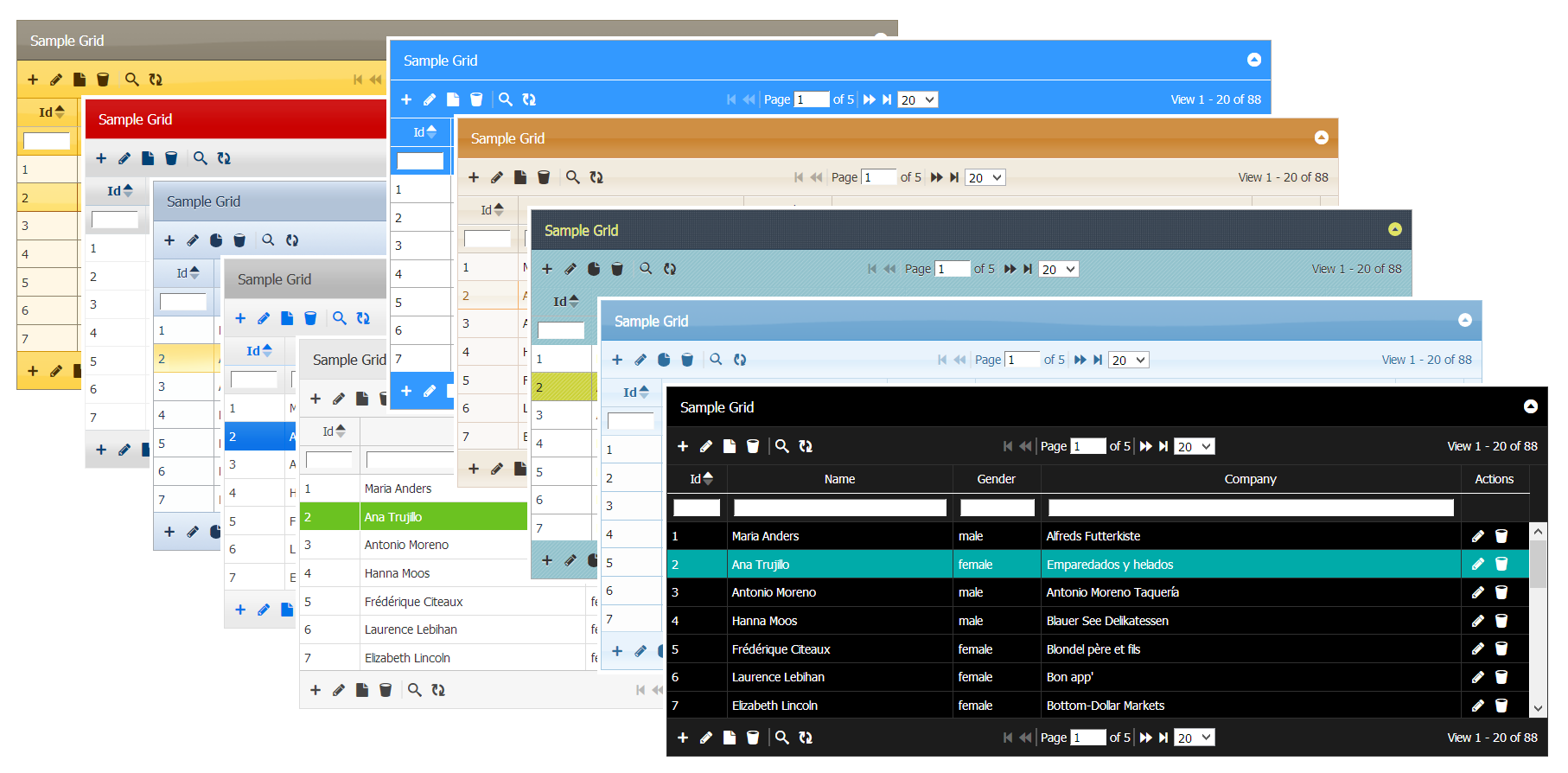The image size is (1568, 773).
Task: Sort by Company column header in black grid
Action: click(1250, 479)
